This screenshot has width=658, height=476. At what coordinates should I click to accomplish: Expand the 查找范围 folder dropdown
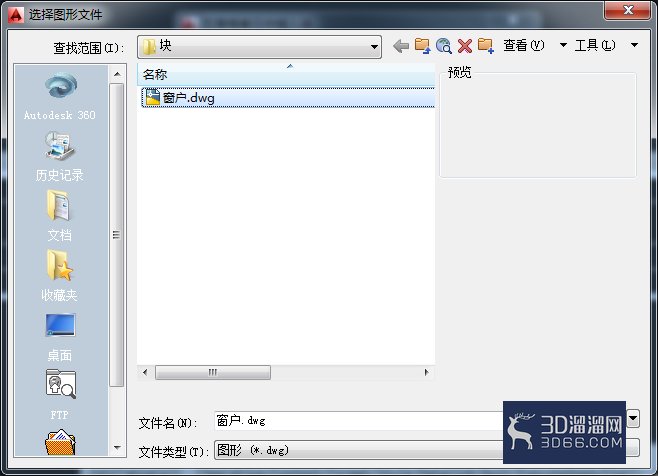374,47
